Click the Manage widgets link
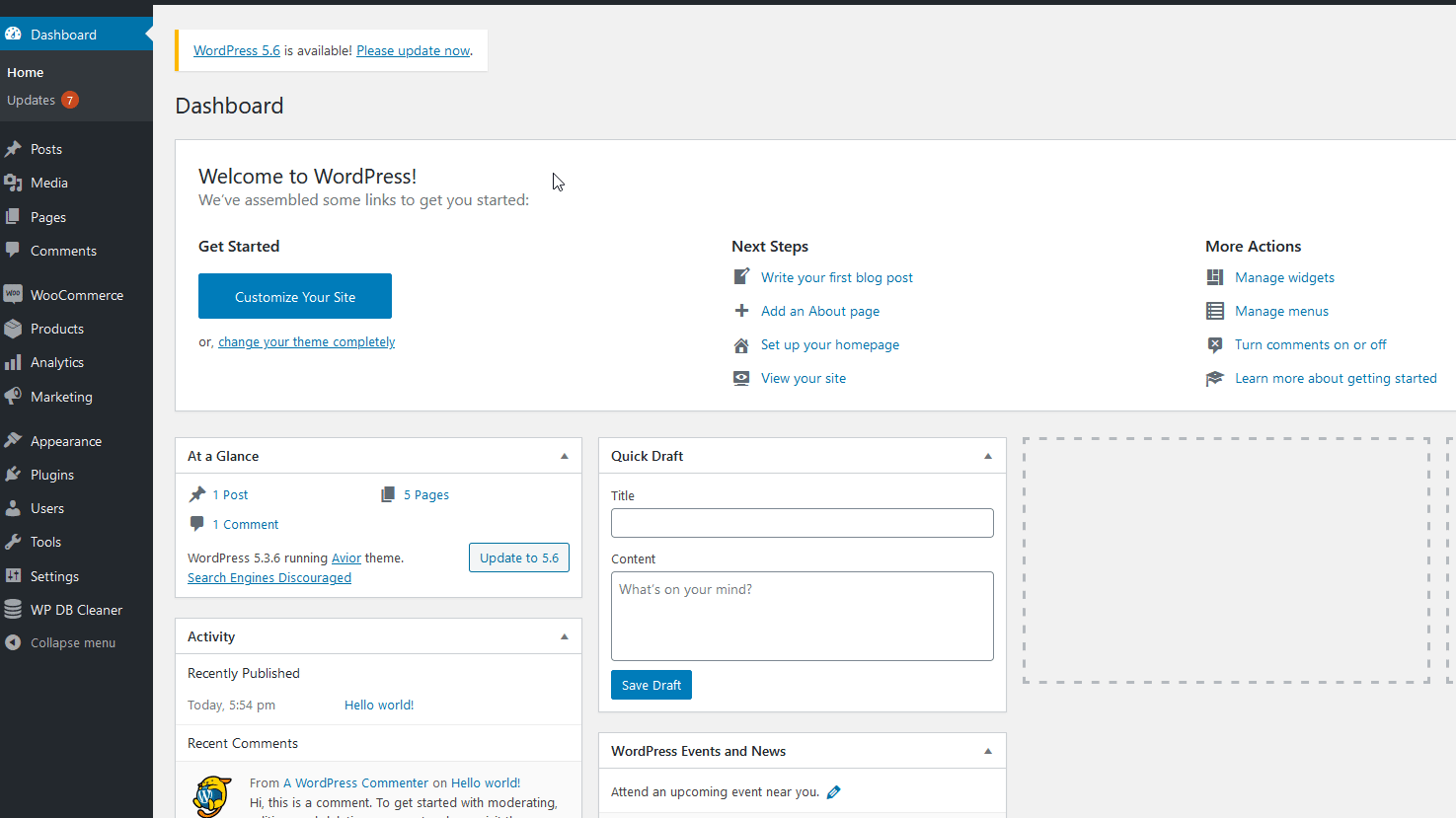 click(1284, 277)
